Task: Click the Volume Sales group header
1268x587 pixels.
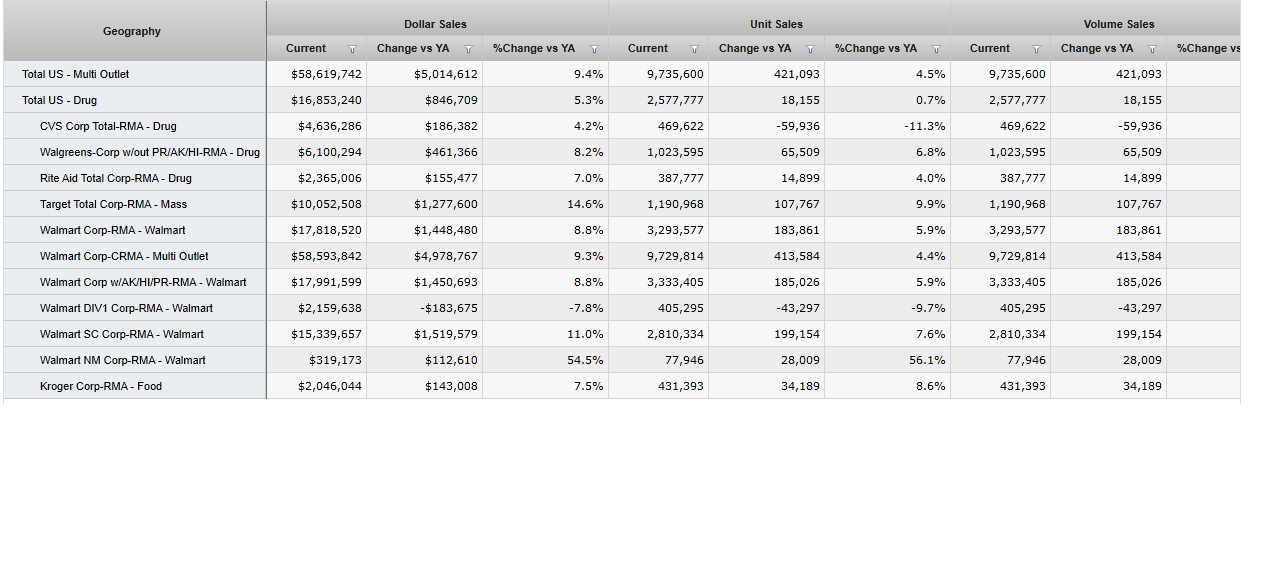Action: (1118, 24)
